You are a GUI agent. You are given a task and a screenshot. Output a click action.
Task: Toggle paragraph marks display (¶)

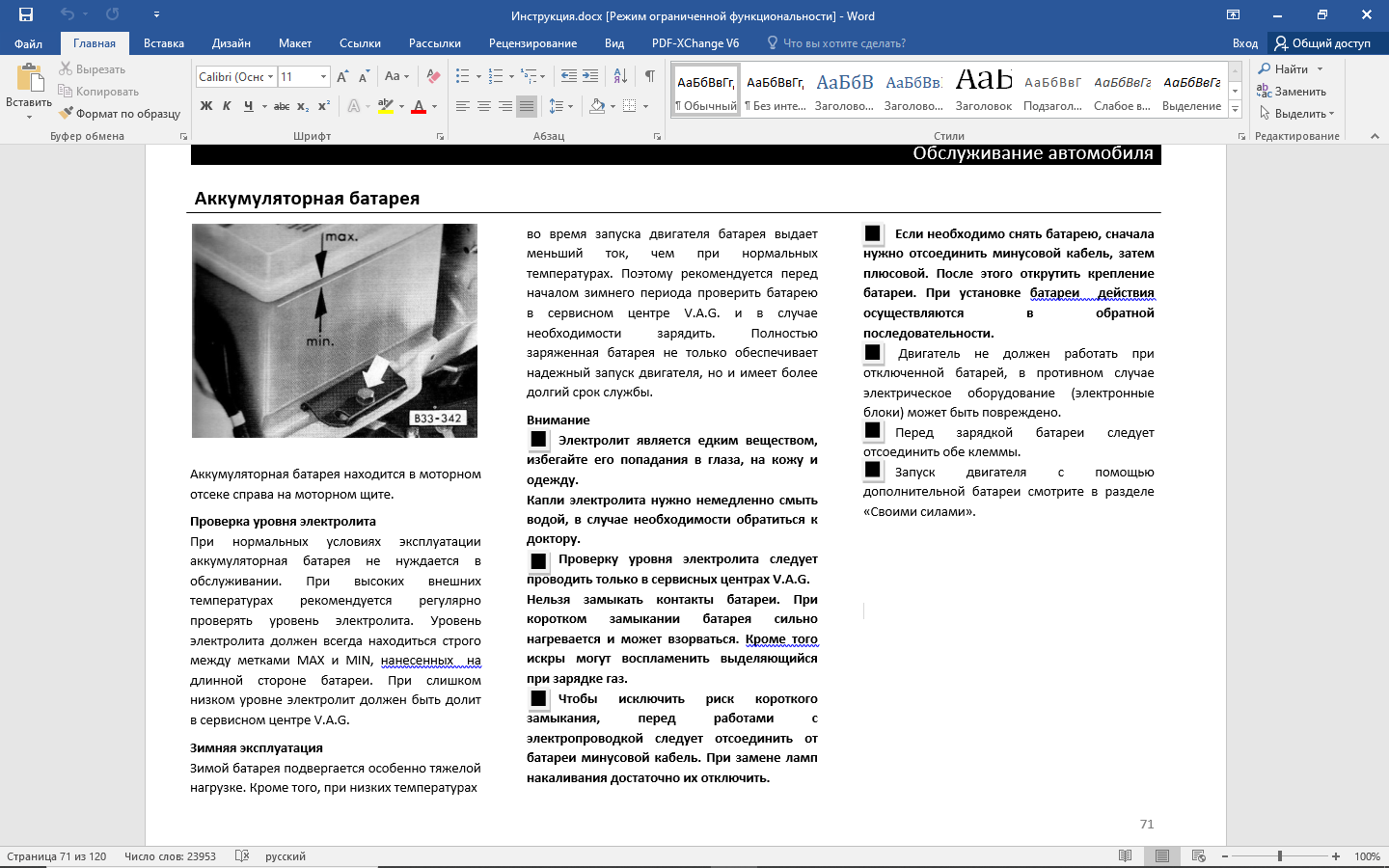(x=650, y=76)
